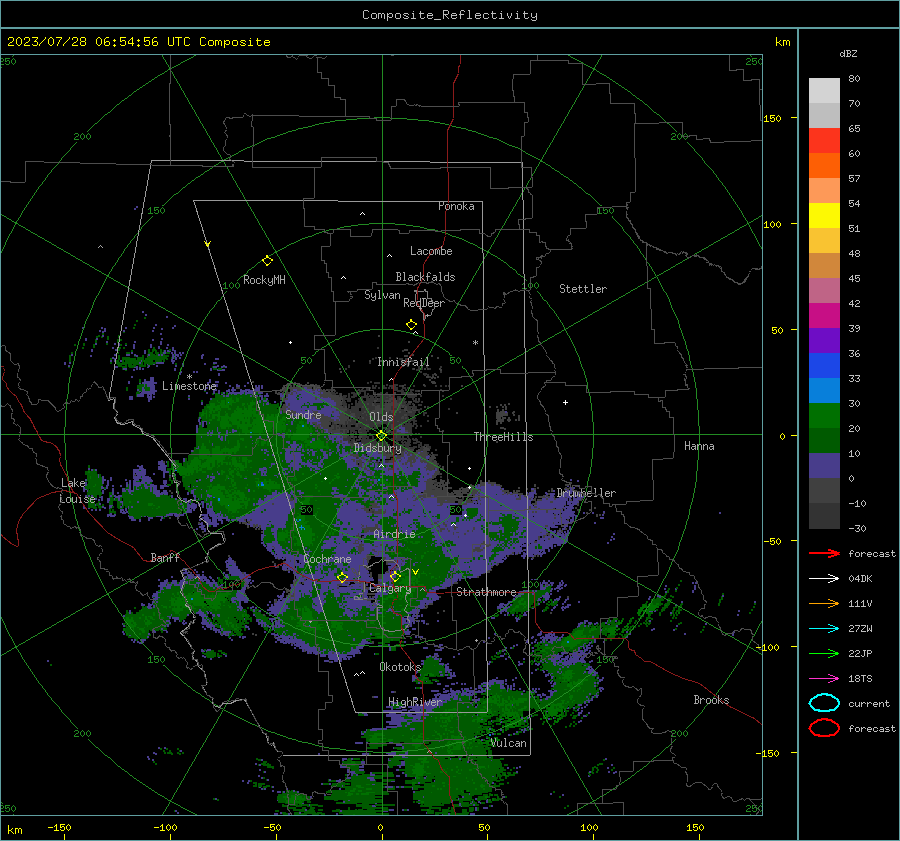Click the Didsbury town label
Image resolution: width=900 pixels, height=841 pixels.
point(378,448)
